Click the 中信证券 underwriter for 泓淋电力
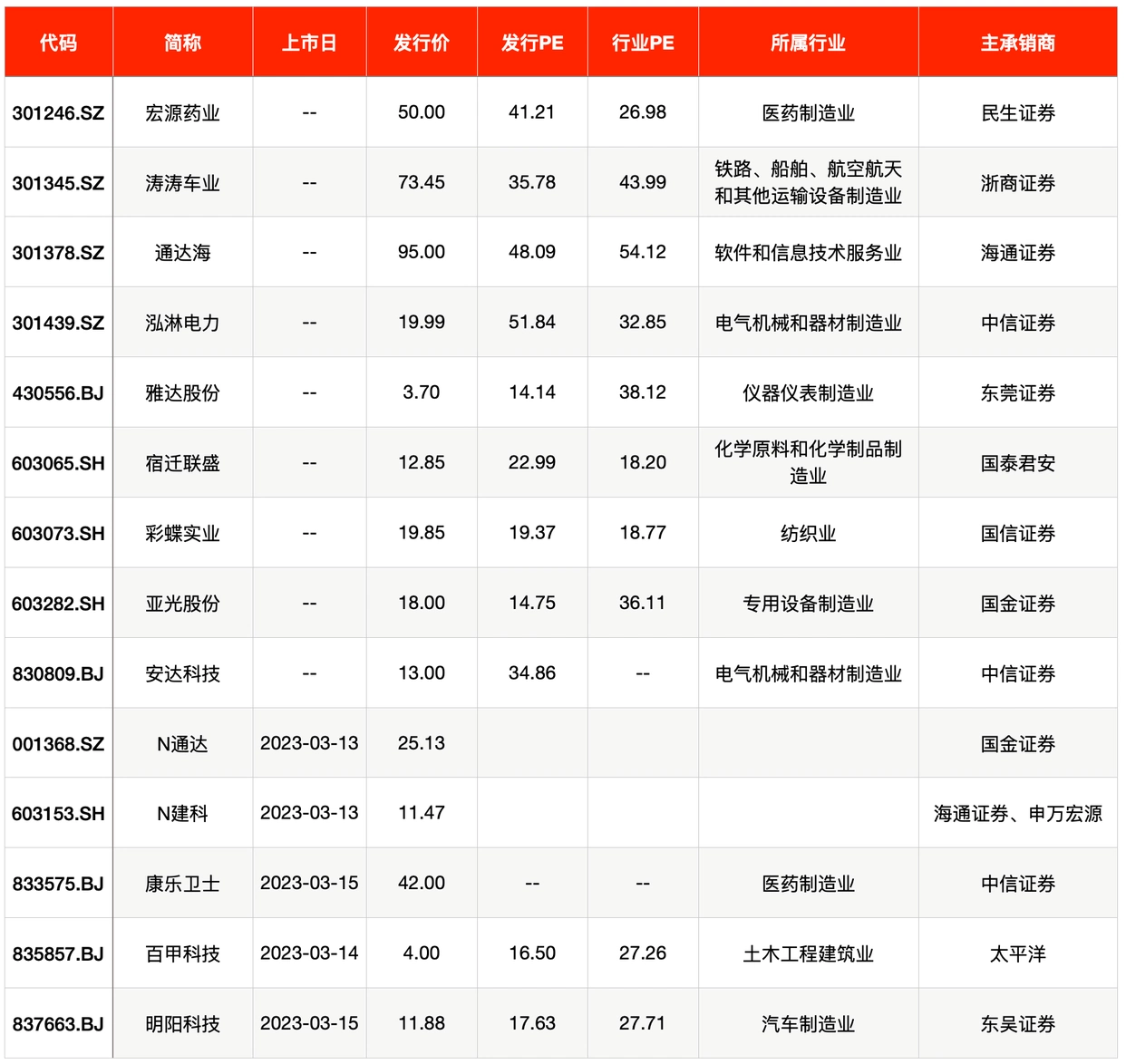Screen dimensions: 1126x1064 1019,322
